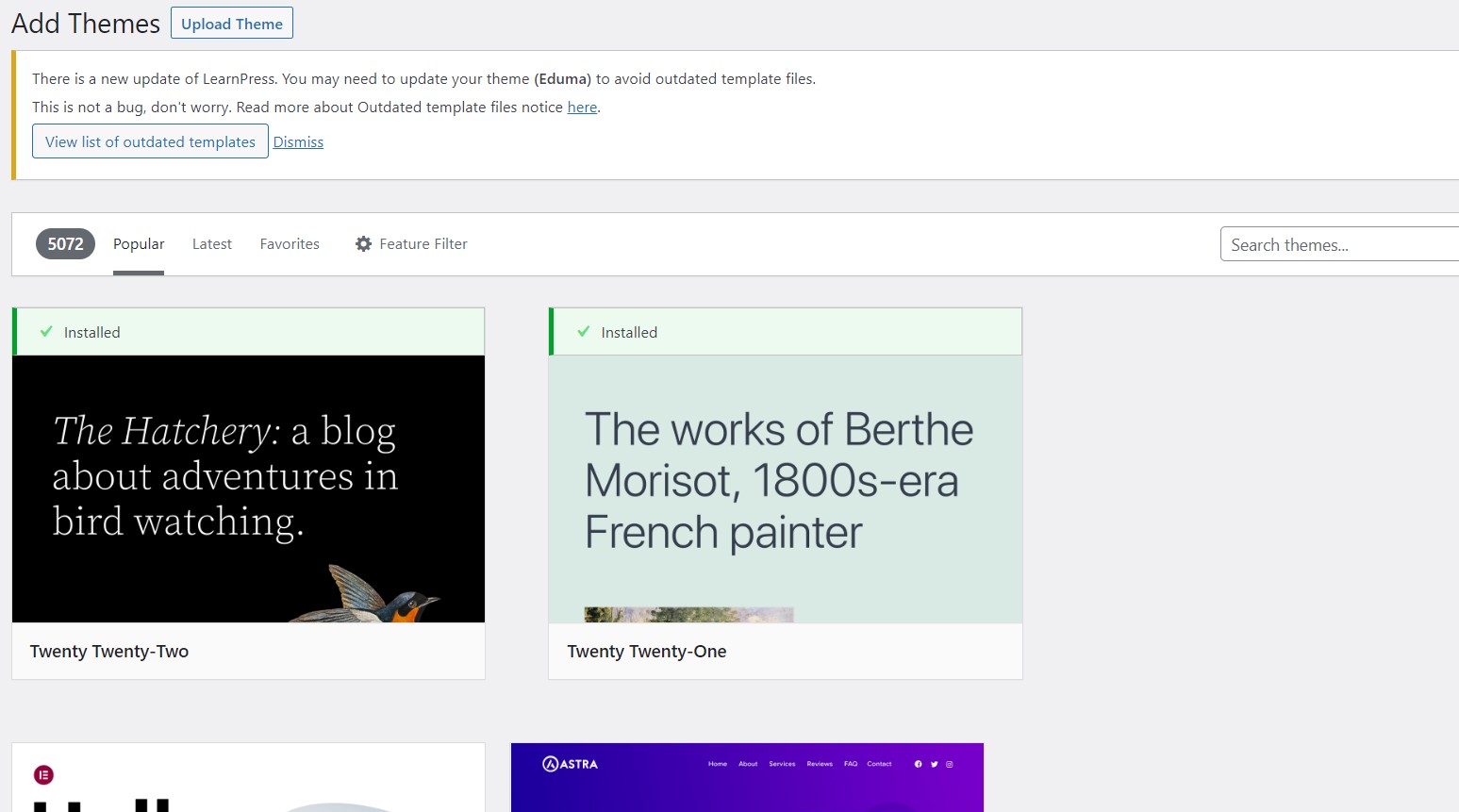Image resolution: width=1459 pixels, height=812 pixels.
Task: Click View list of outdated templates
Action: (150, 141)
